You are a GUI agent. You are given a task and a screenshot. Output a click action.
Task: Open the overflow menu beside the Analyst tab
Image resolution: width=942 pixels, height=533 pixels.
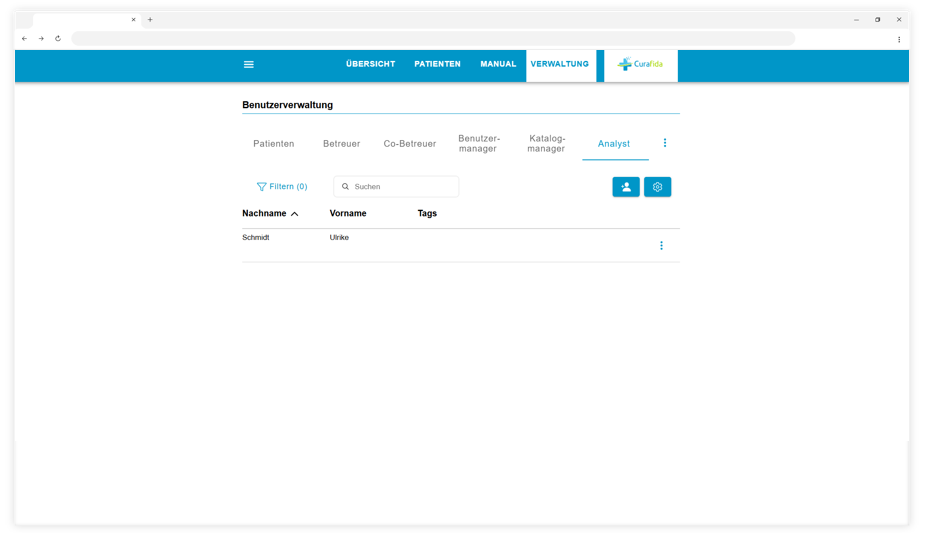coord(664,143)
